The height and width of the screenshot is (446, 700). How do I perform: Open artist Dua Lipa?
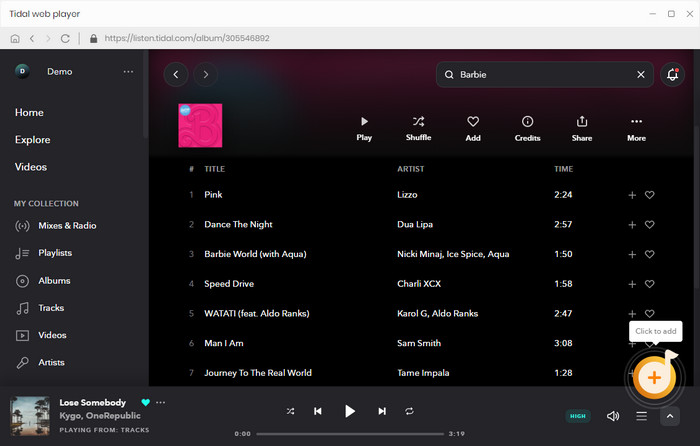[415, 225]
